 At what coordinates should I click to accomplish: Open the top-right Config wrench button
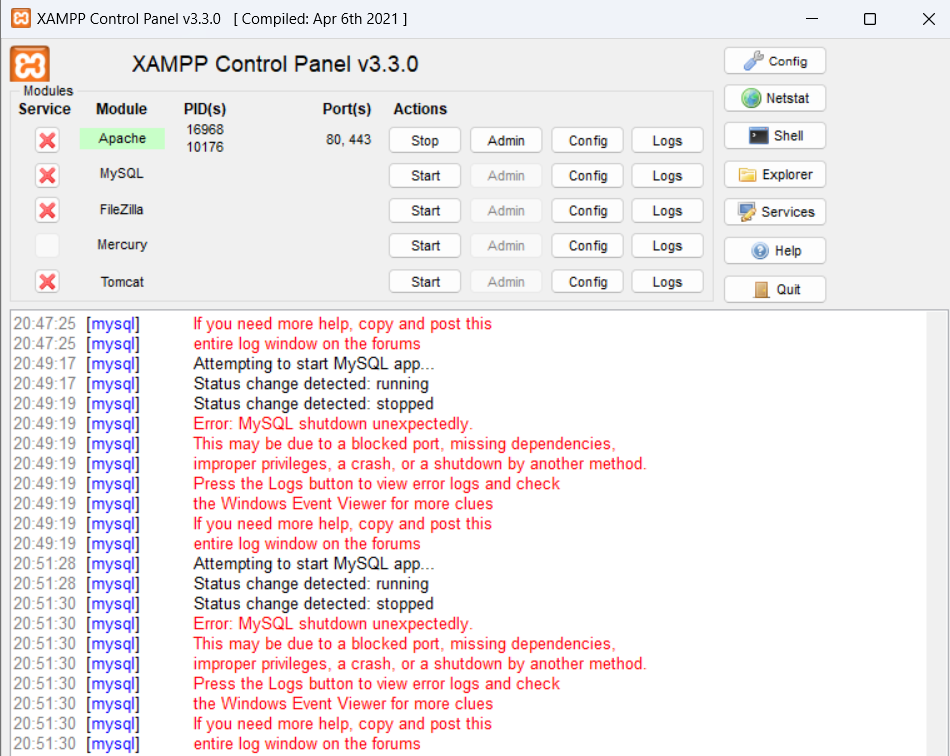click(775, 61)
